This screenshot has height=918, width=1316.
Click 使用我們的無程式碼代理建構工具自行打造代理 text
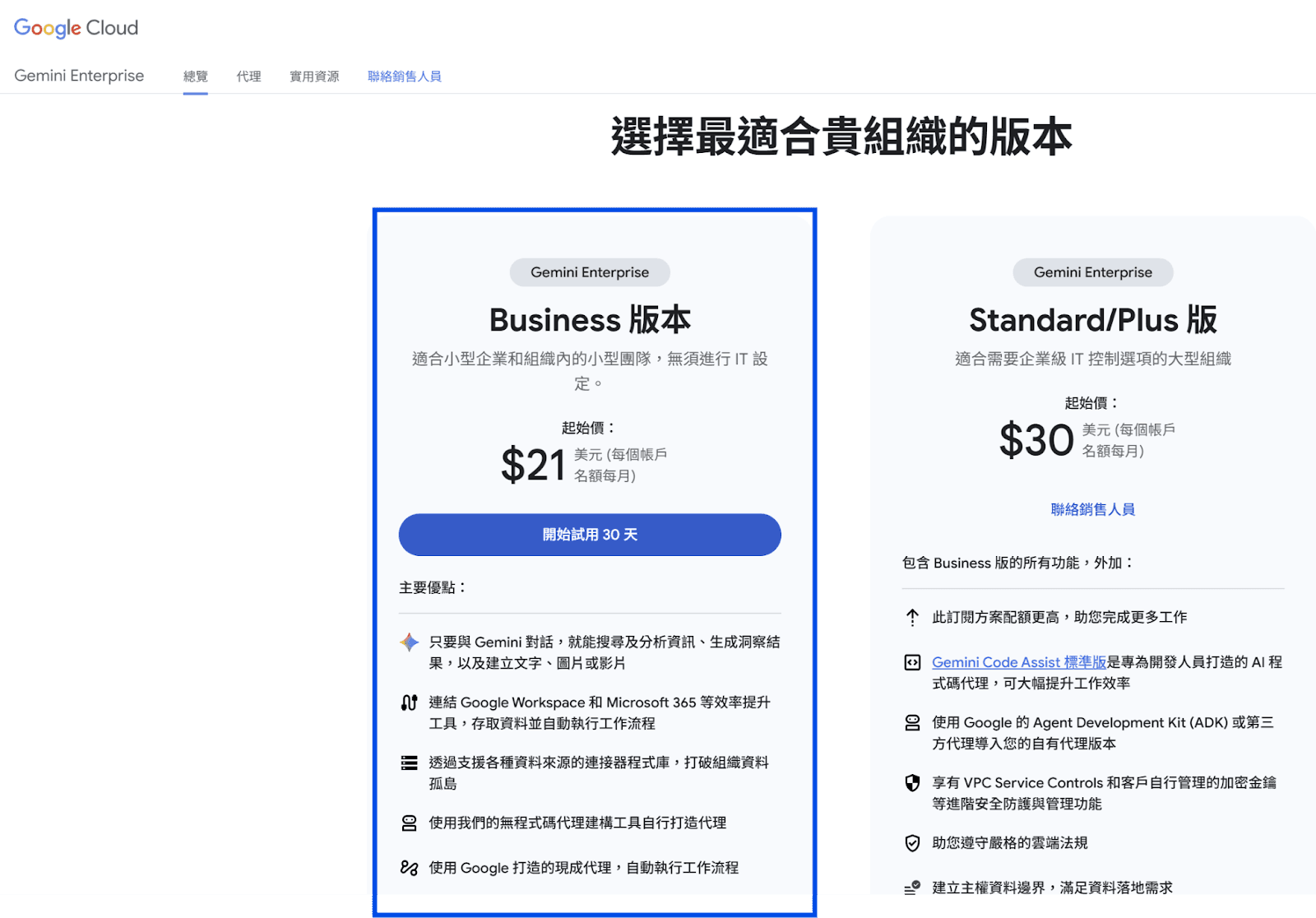(577, 823)
